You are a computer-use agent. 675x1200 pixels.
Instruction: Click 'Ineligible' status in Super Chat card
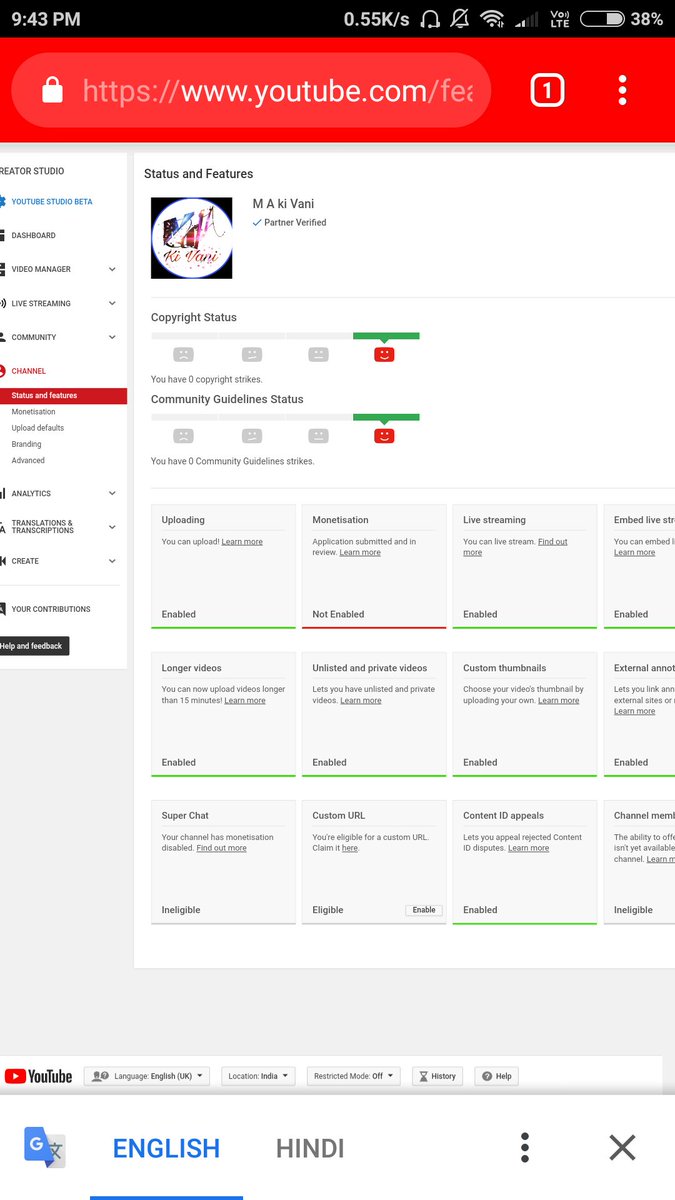coord(181,910)
